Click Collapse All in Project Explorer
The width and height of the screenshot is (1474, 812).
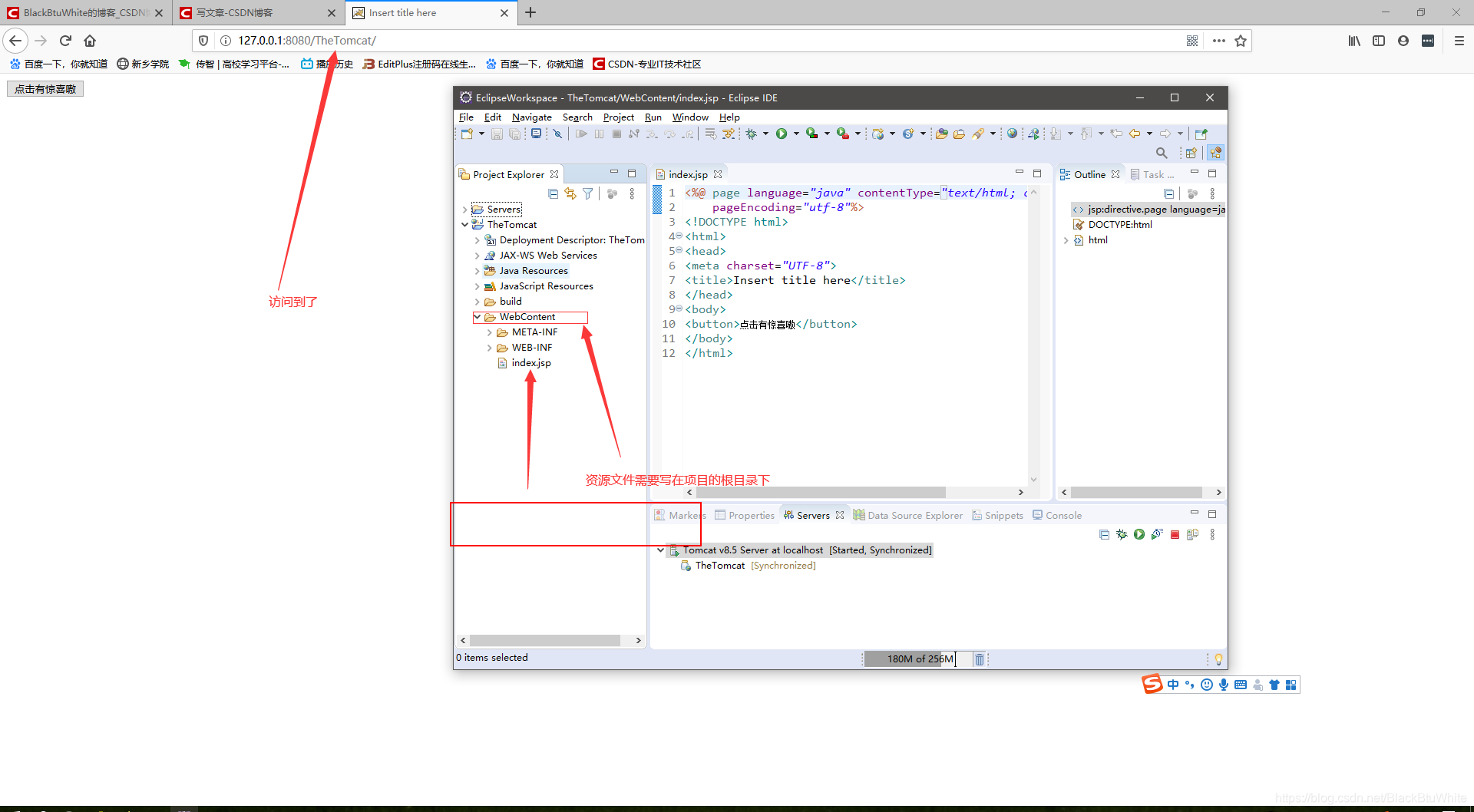pyautogui.click(x=553, y=193)
